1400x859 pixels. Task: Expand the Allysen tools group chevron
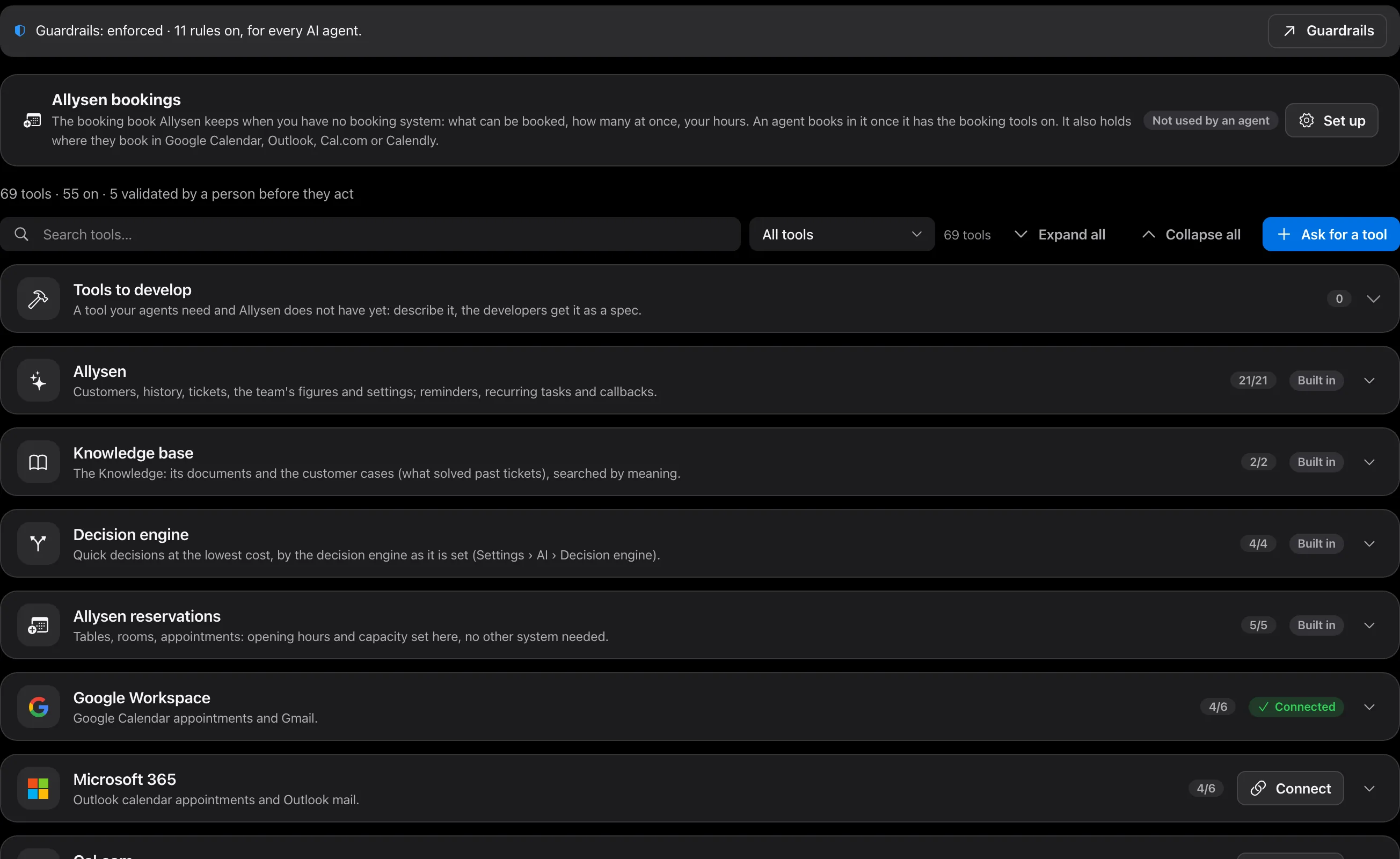coord(1369,380)
